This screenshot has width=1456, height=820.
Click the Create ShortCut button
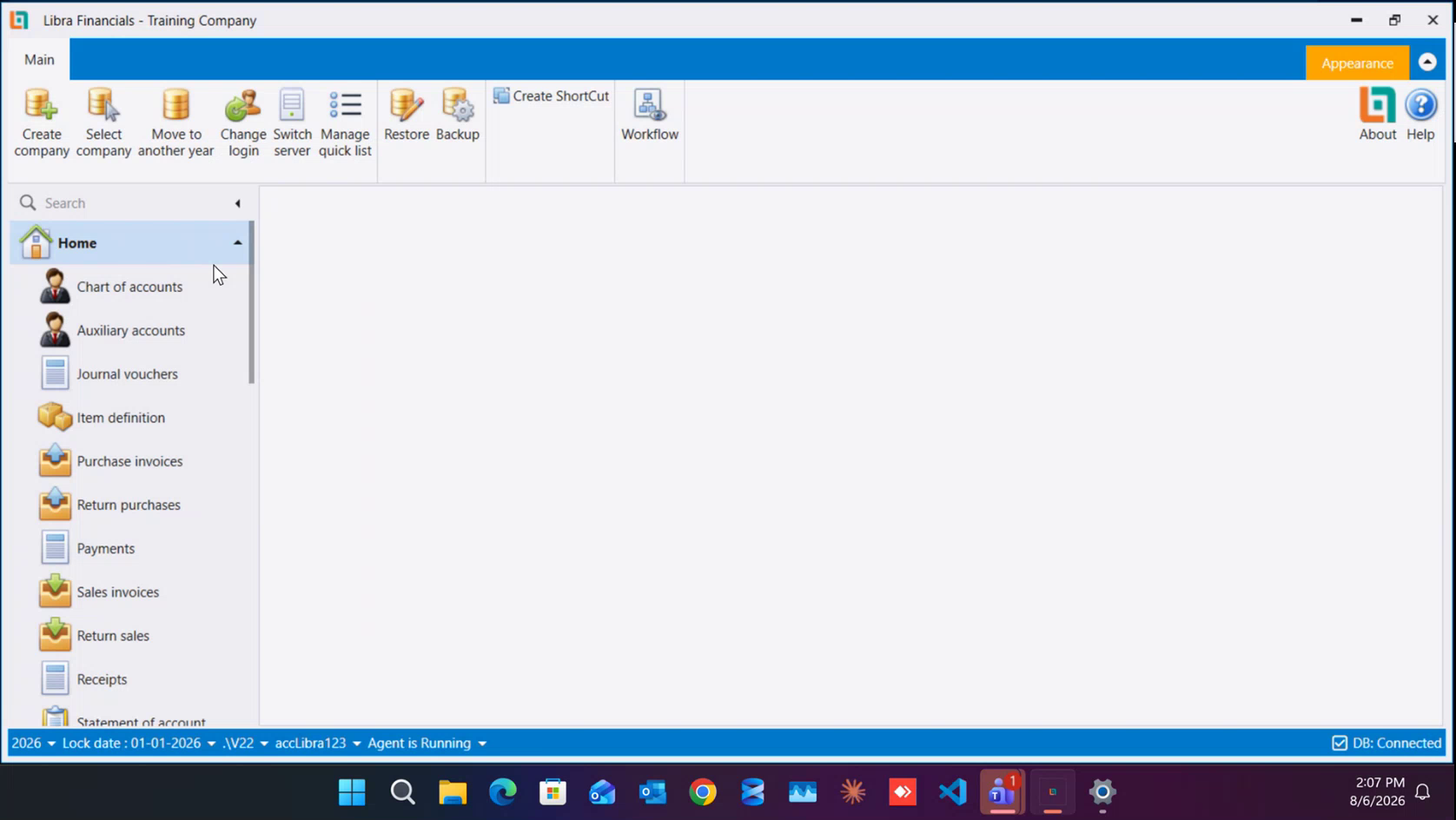click(552, 96)
